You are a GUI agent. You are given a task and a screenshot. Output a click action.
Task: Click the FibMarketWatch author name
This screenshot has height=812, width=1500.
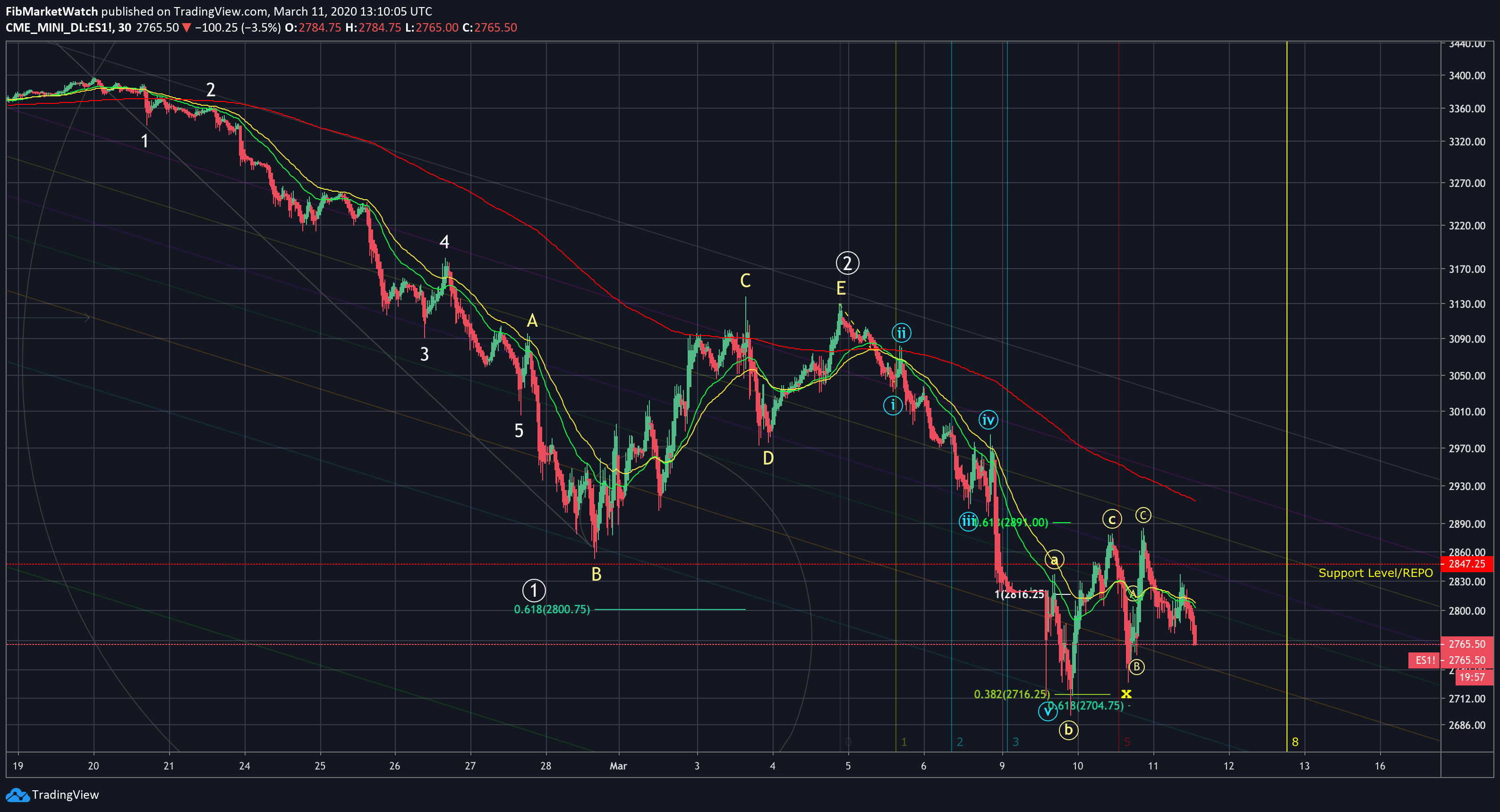tap(52, 11)
